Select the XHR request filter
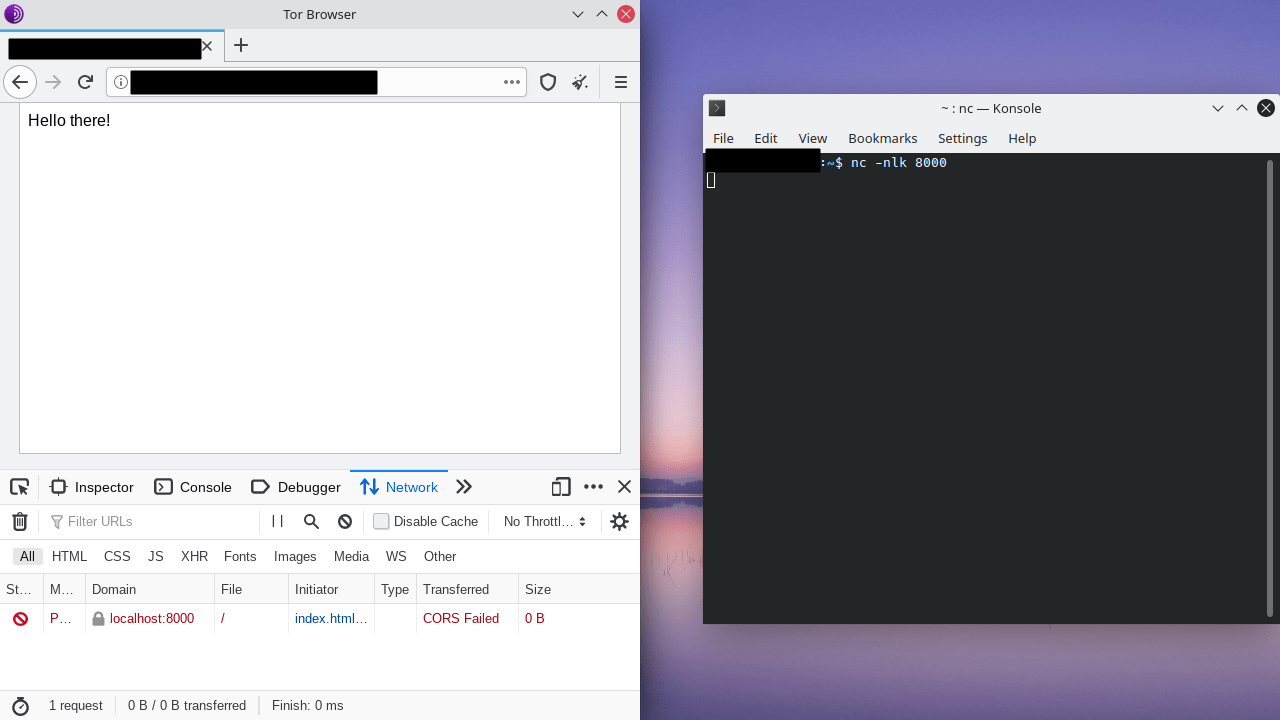Viewport: 1280px width, 720px height. 194,556
